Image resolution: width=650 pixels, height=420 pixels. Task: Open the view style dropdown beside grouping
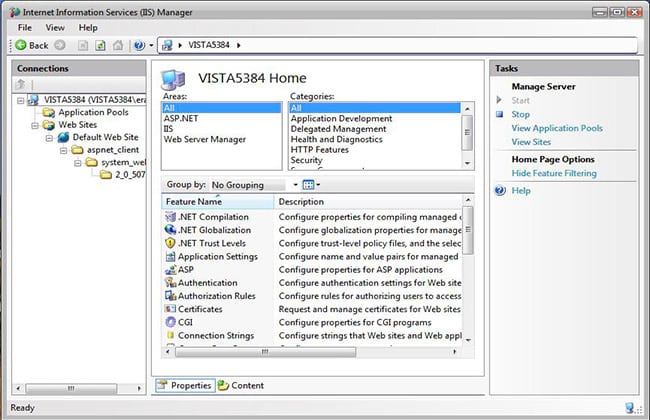[311, 185]
